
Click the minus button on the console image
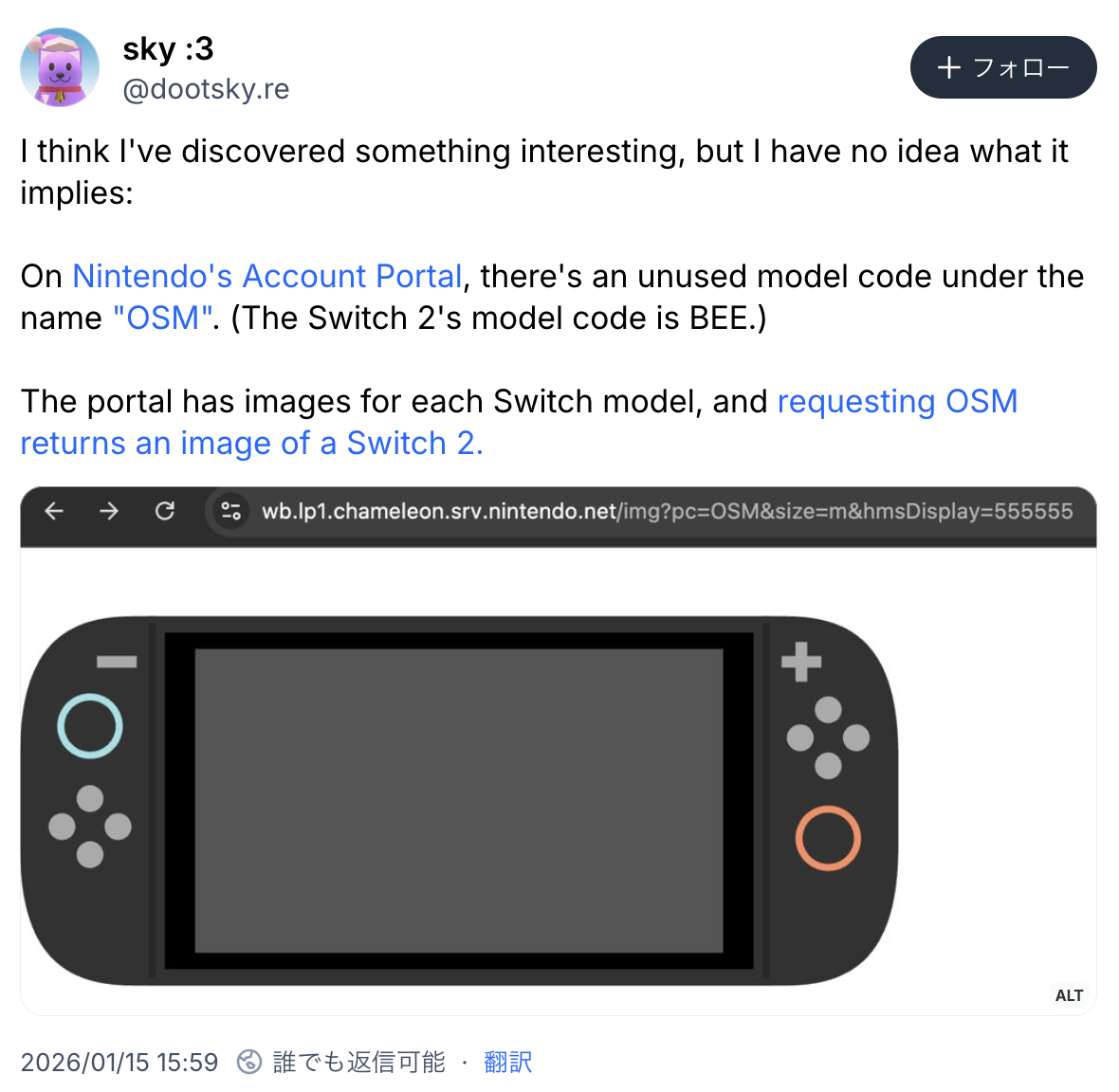coord(117,662)
